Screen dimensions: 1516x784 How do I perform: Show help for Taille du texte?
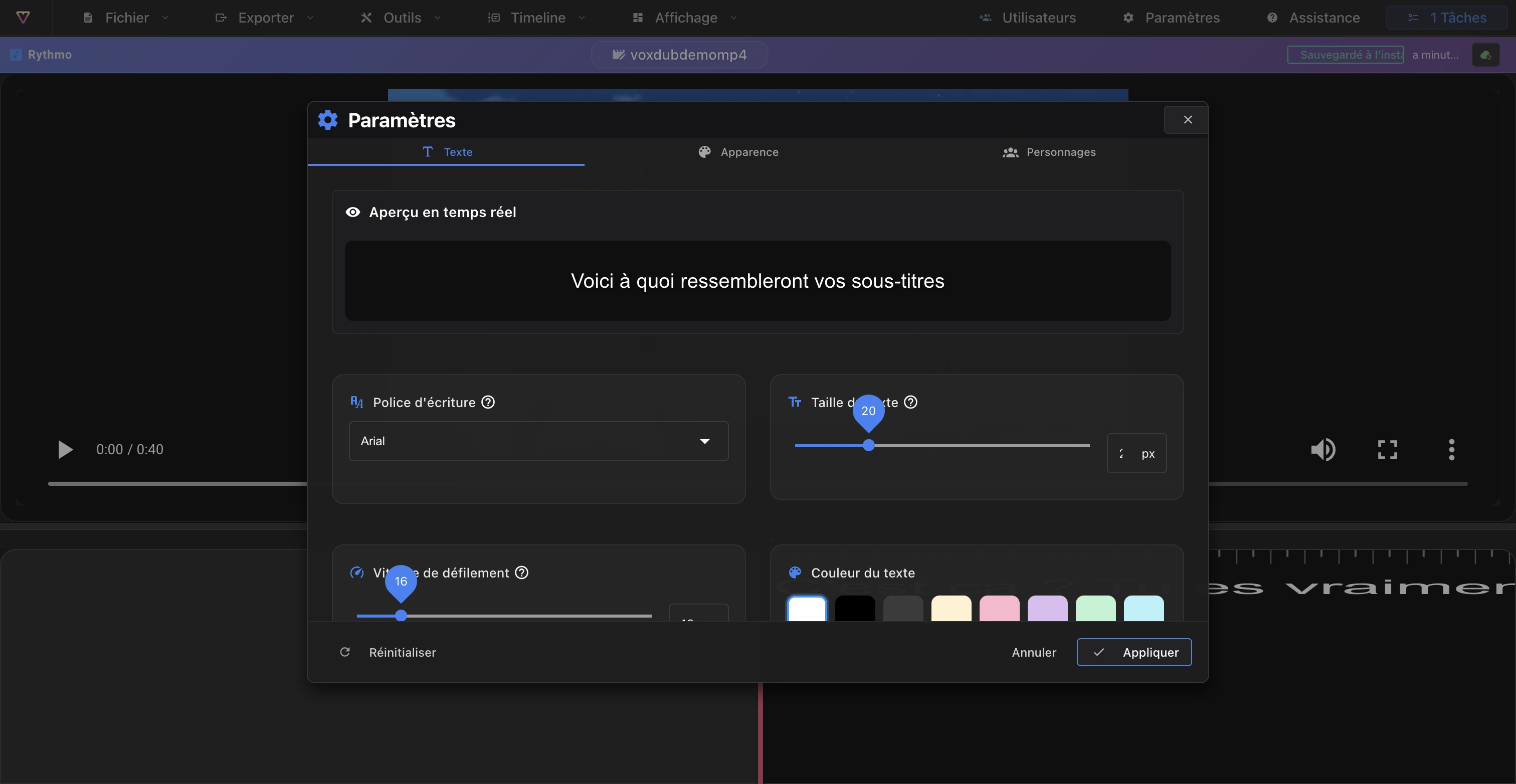pyautogui.click(x=910, y=402)
